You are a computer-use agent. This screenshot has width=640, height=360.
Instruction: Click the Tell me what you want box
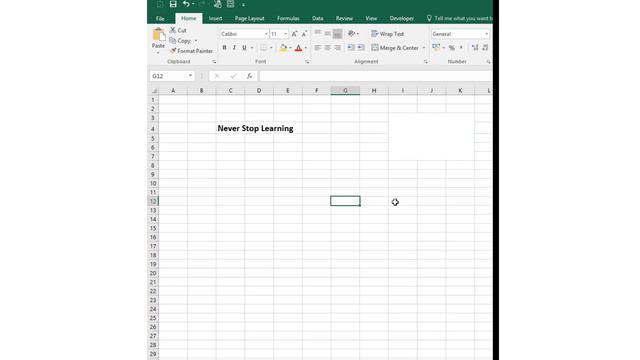[460, 18]
